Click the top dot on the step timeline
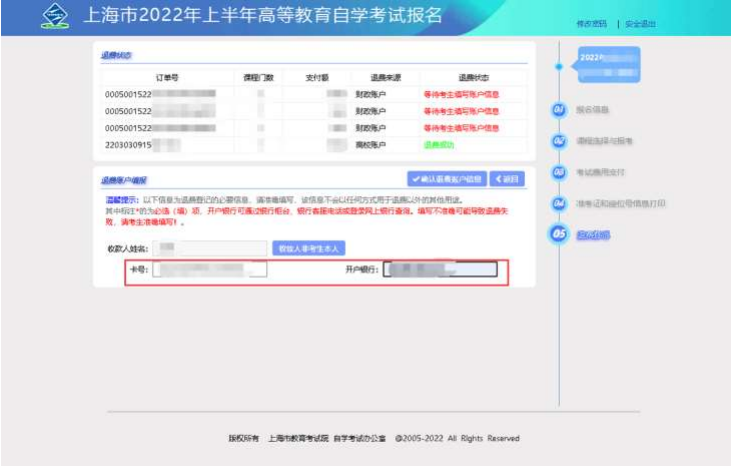731x466 pixels. (559, 67)
